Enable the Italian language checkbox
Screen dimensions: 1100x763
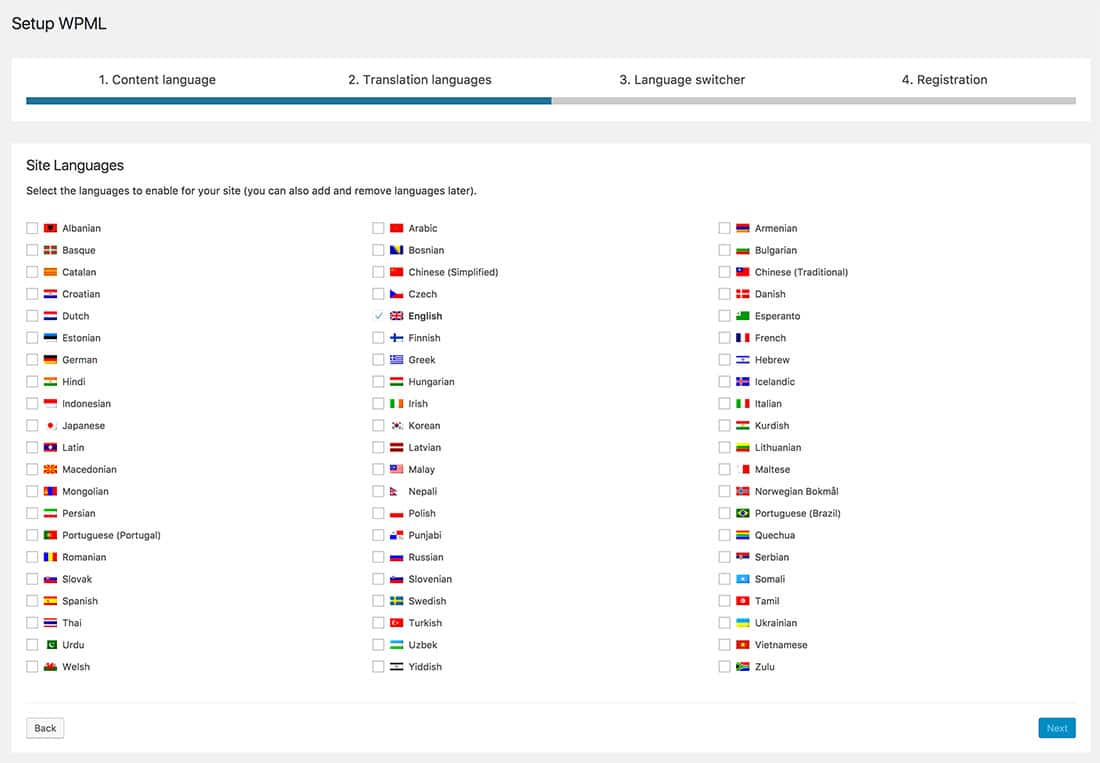pyautogui.click(x=725, y=403)
